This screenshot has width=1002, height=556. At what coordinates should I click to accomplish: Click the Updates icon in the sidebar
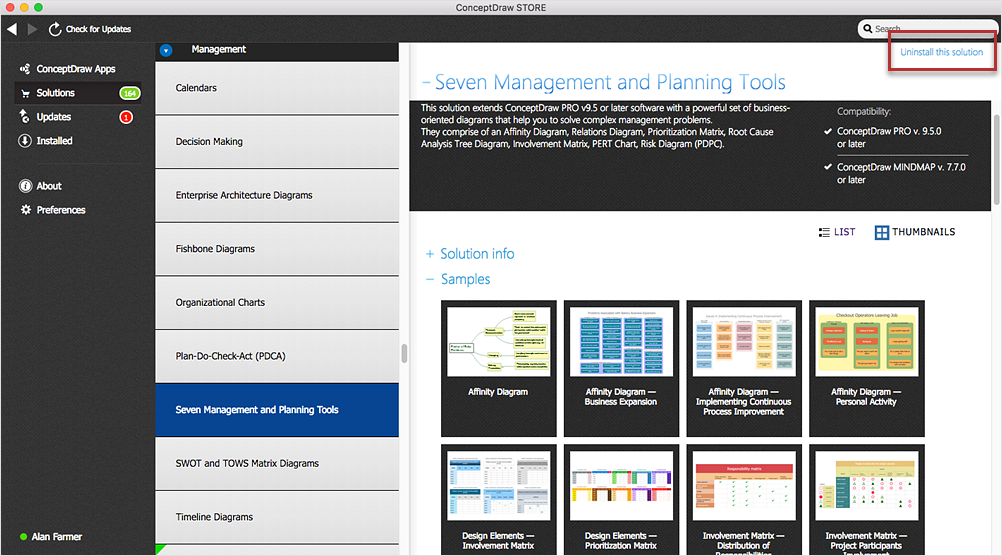(x=25, y=116)
